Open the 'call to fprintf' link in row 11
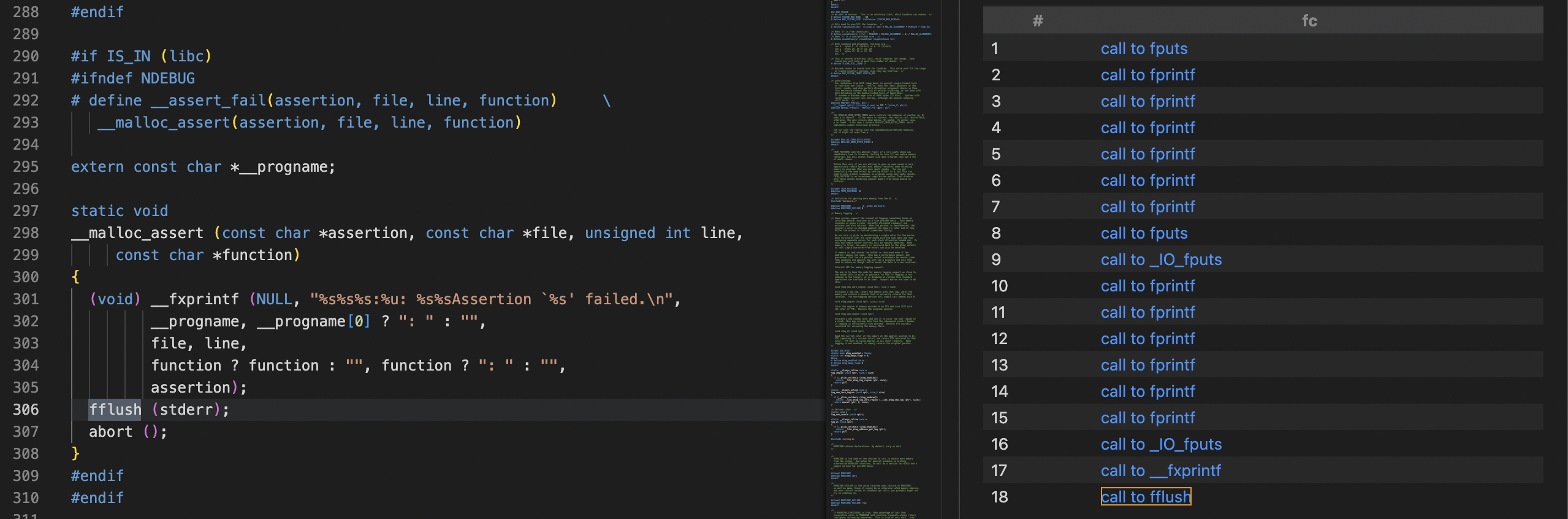Screen dimensions: 1568x519 (1147, 312)
